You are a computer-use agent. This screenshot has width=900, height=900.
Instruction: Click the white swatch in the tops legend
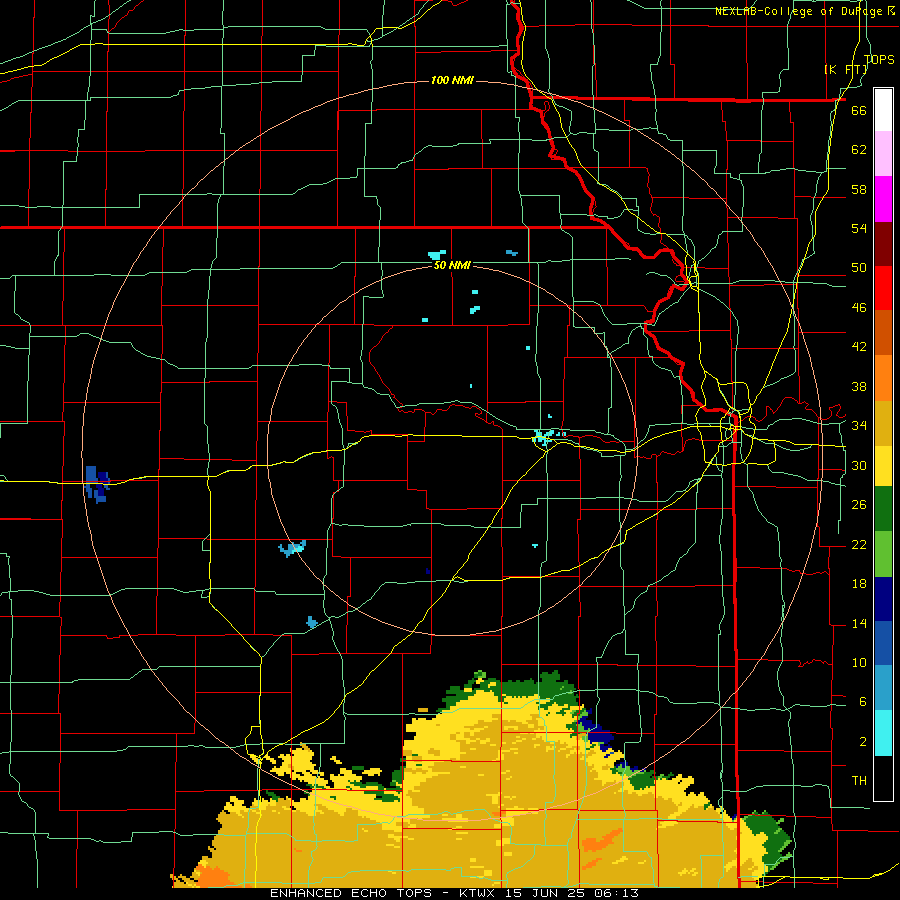883,110
